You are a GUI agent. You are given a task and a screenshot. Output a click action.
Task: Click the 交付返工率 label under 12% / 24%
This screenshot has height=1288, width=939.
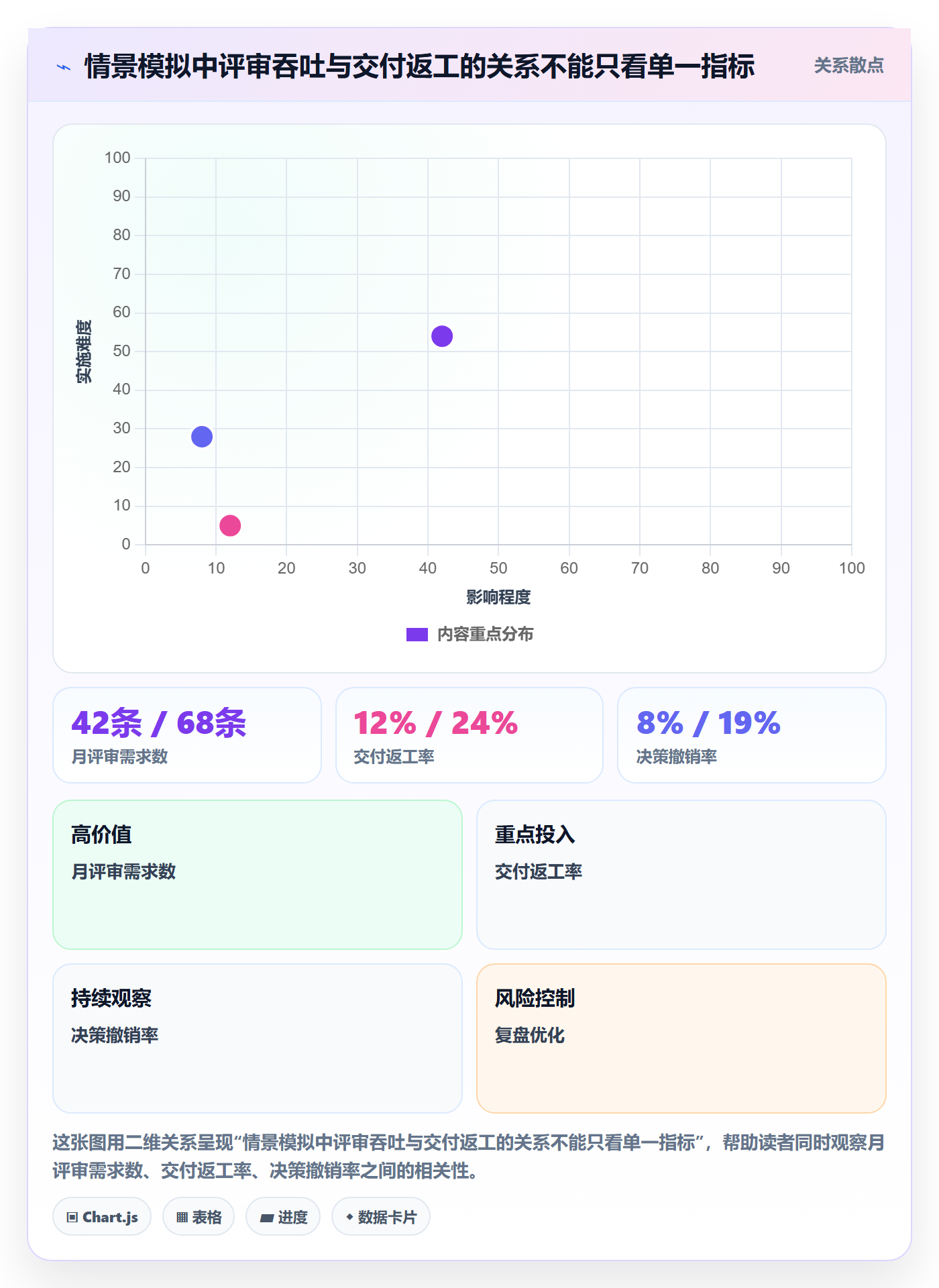click(394, 757)
